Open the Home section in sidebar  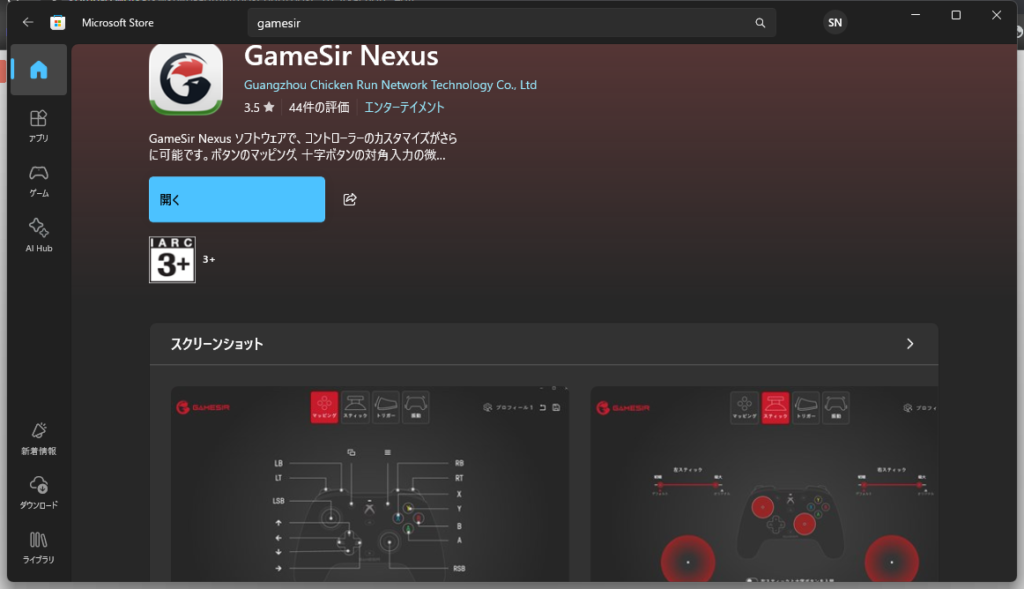(x=39, y=70)
